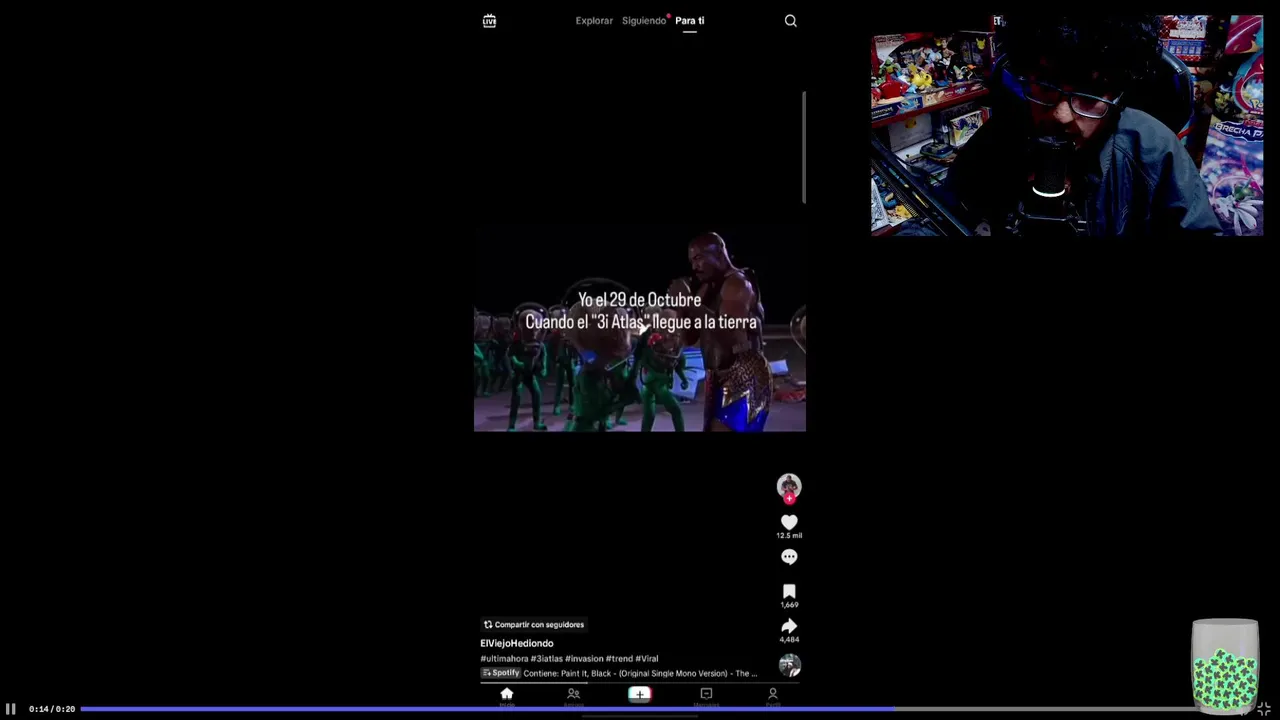Click the 0:14 / 0:20 time display
The image size is (1280, 720).
click(x=52, y=709)
